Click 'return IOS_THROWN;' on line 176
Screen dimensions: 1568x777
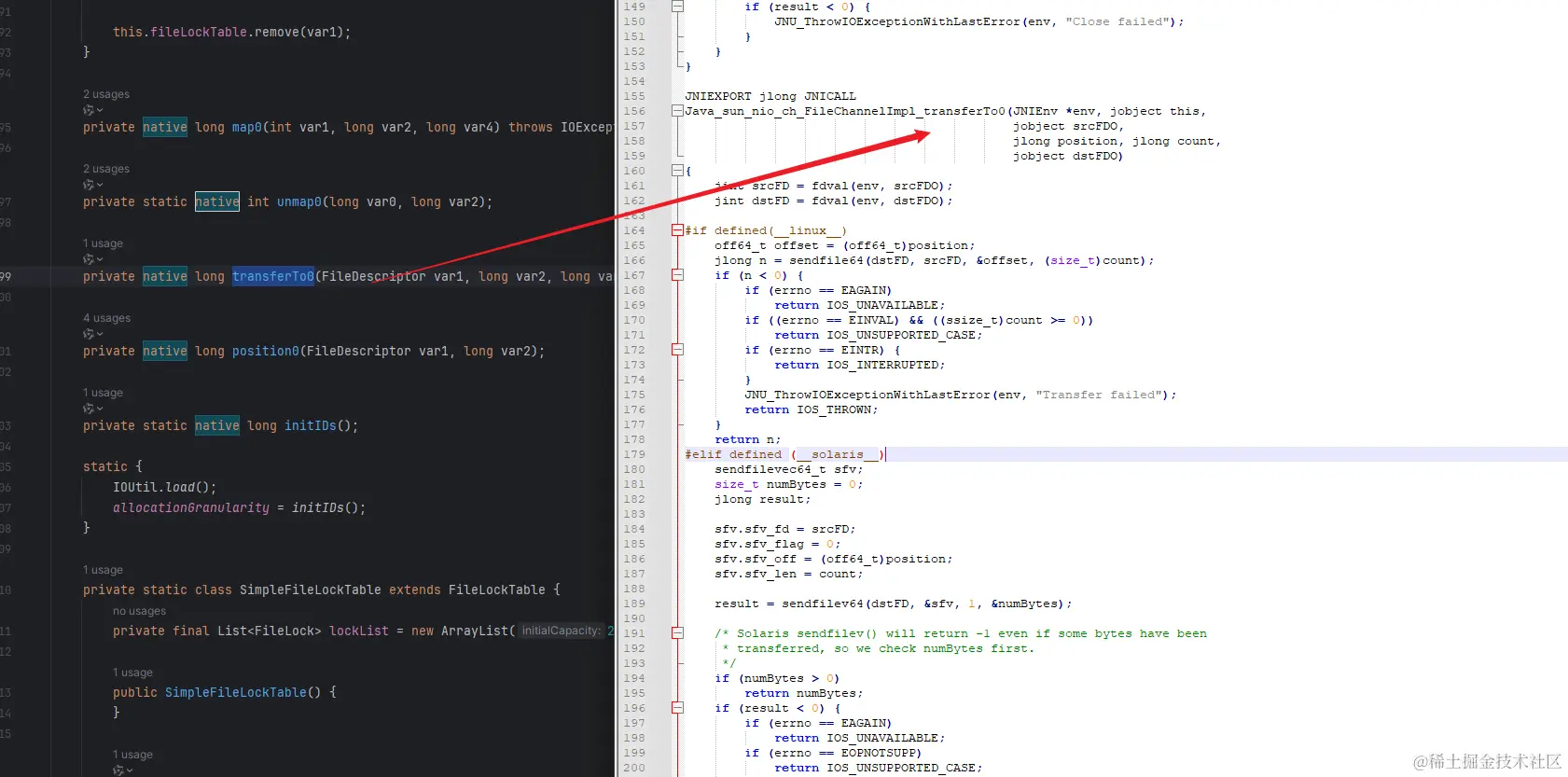point(812,409)
